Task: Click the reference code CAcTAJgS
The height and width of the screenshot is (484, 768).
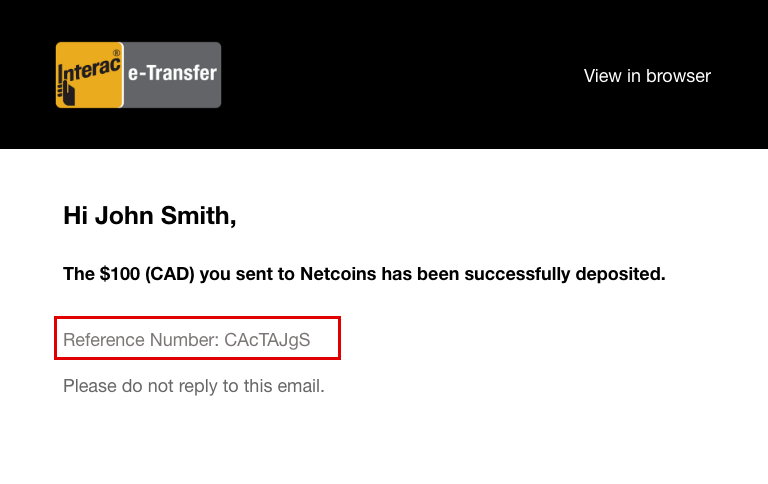Action: click(267, 340)
